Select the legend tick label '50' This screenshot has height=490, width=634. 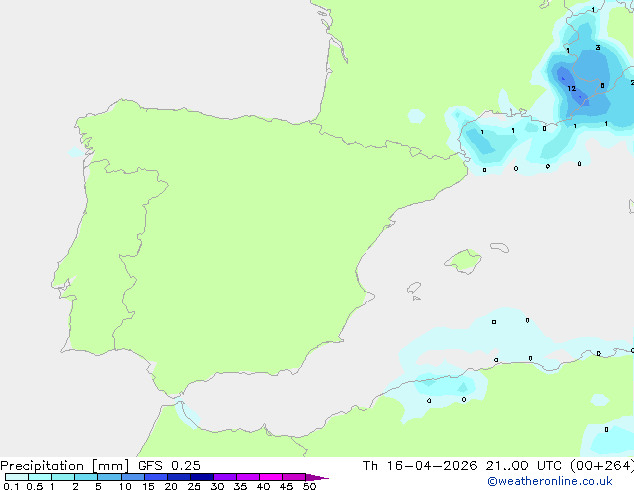pyautogui.click(x=309, y=486)
